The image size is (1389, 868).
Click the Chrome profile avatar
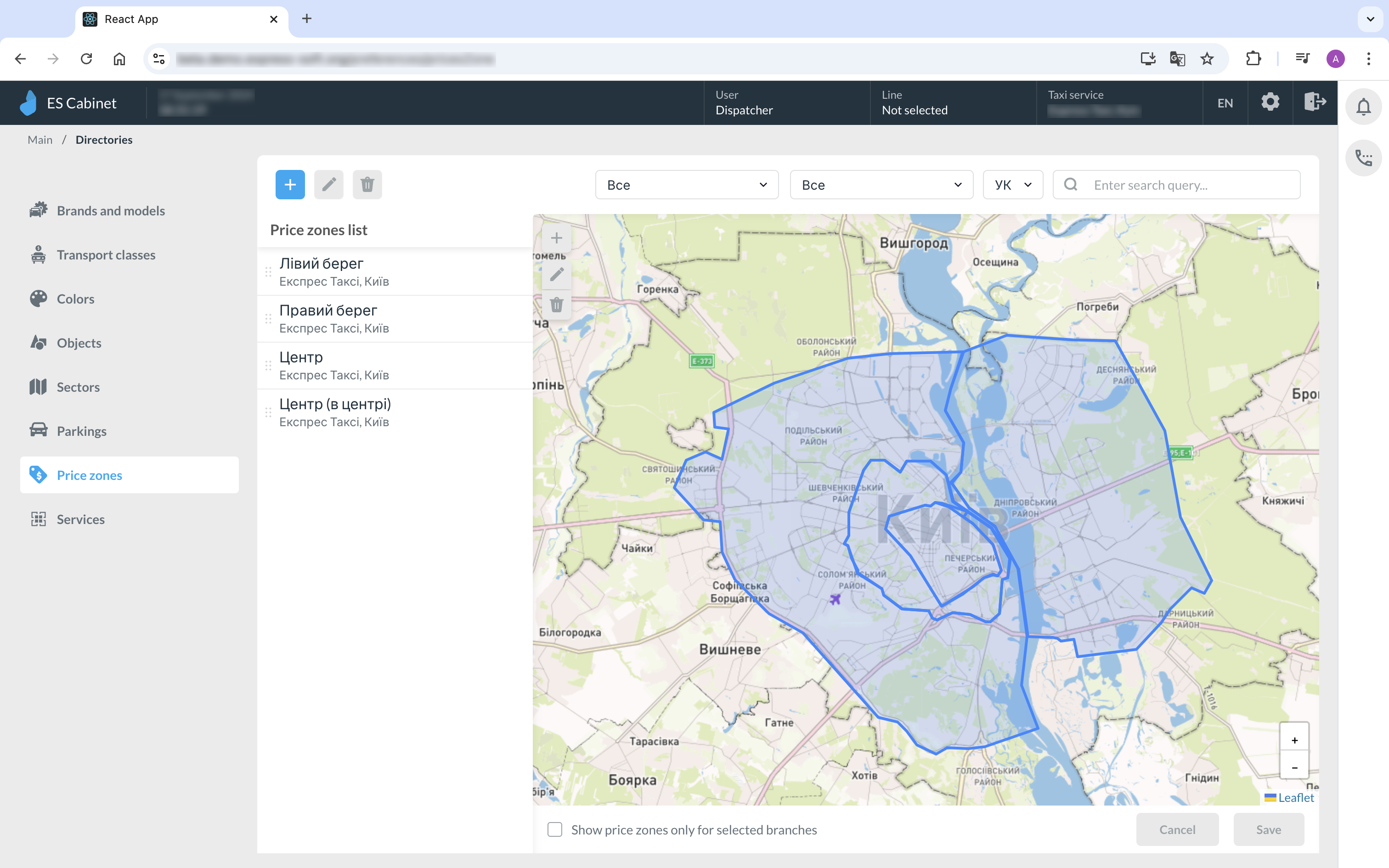coord(1336,59)
